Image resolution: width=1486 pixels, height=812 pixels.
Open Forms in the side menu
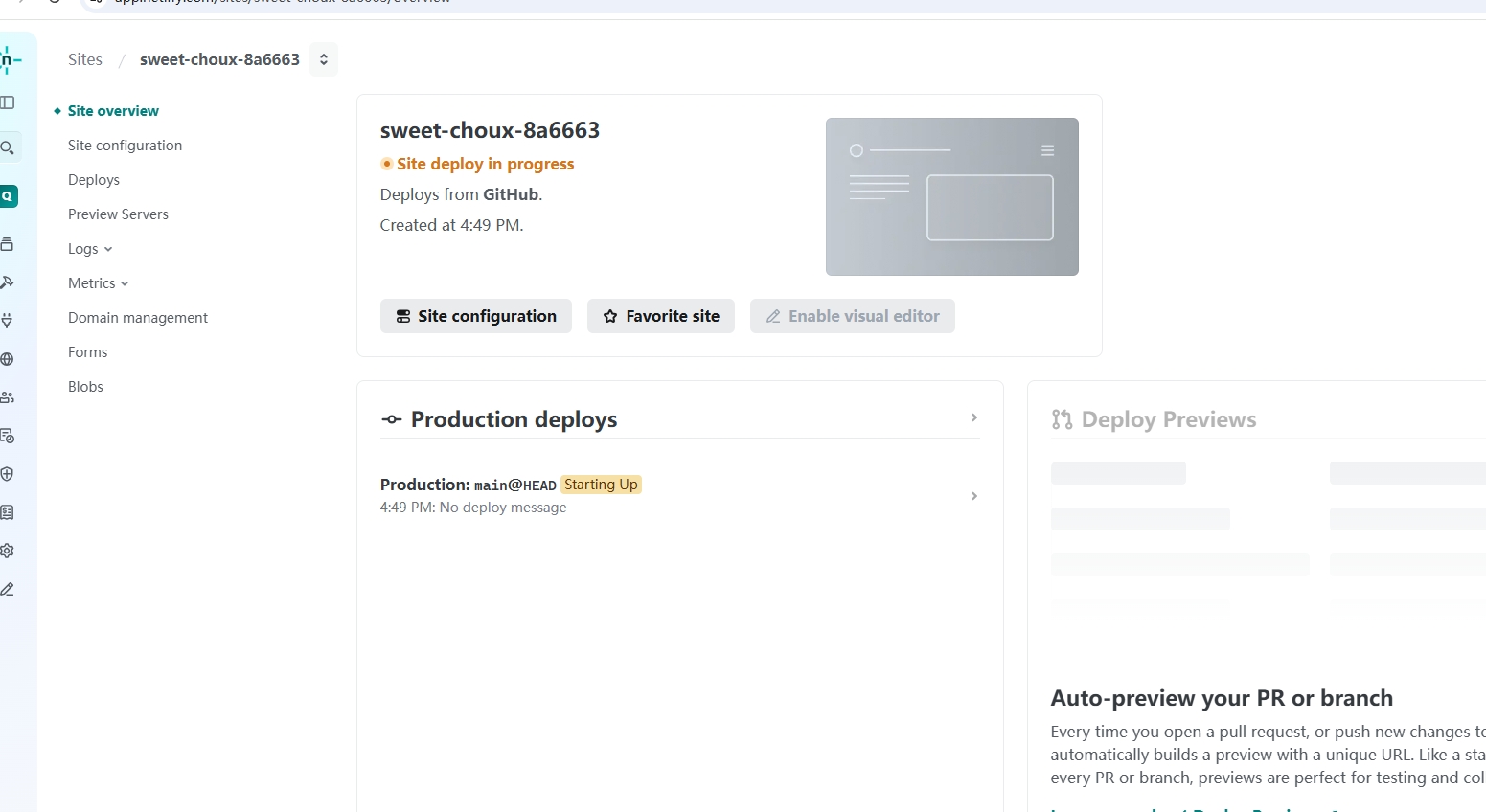(x=87, y=352)
